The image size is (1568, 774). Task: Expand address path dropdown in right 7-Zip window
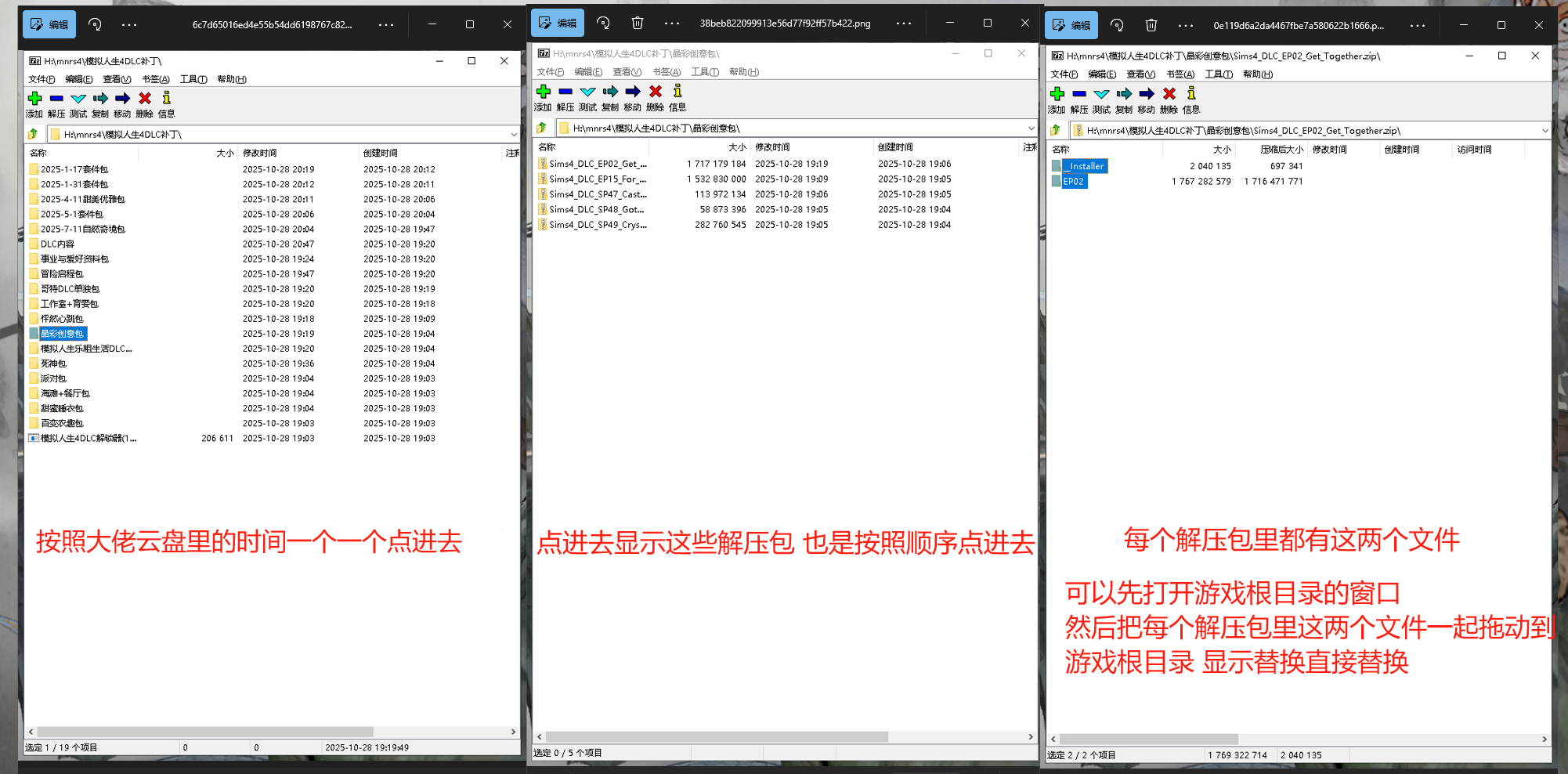pos(1545,131)
